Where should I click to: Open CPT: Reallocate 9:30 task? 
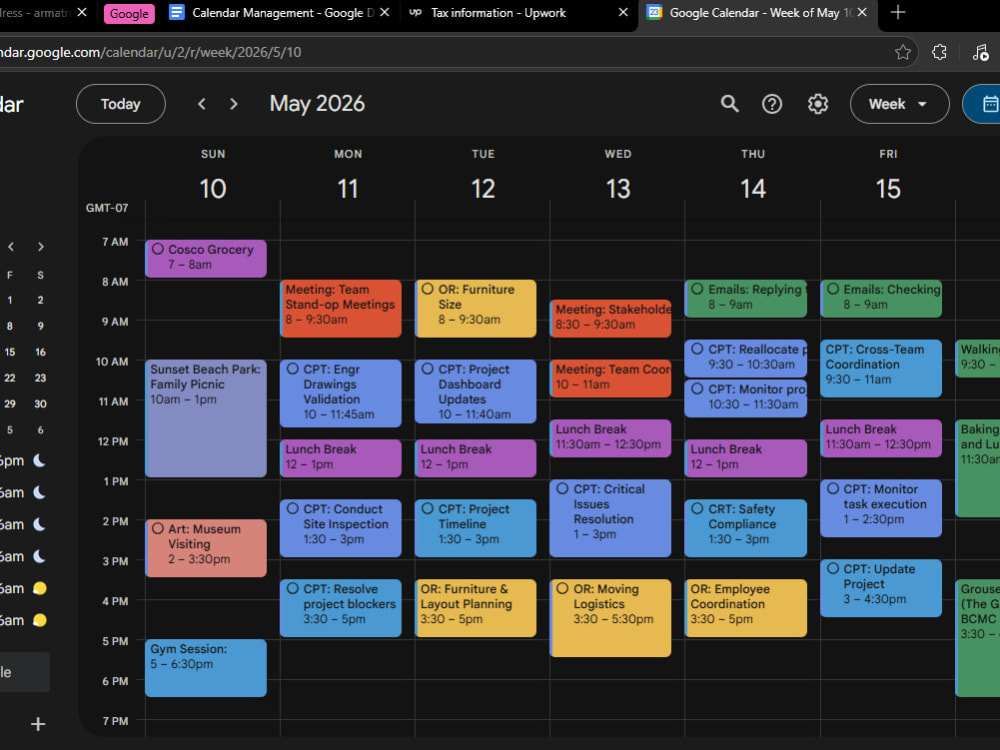(746, 358)
